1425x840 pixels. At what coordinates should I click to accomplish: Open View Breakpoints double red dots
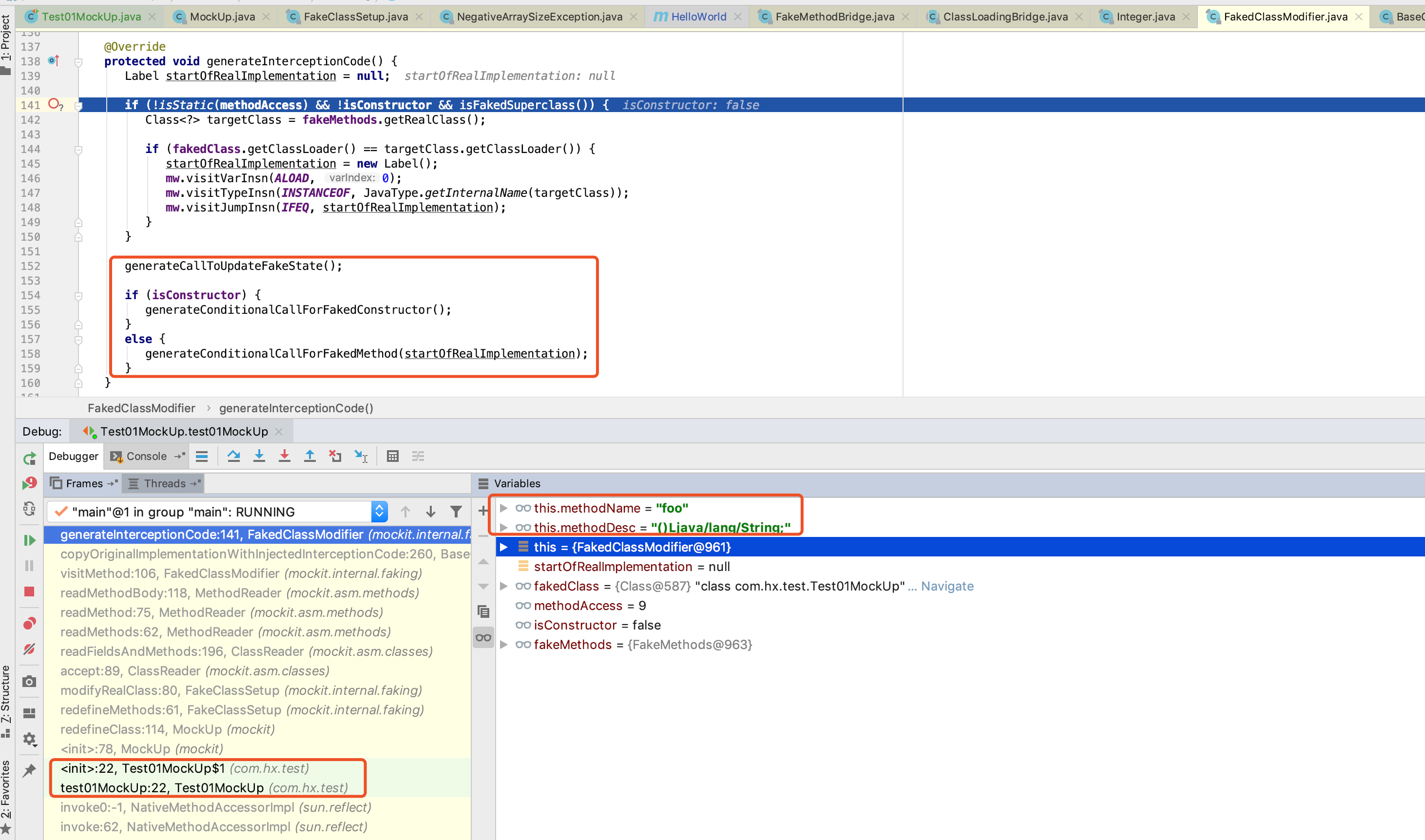point(29,623)
